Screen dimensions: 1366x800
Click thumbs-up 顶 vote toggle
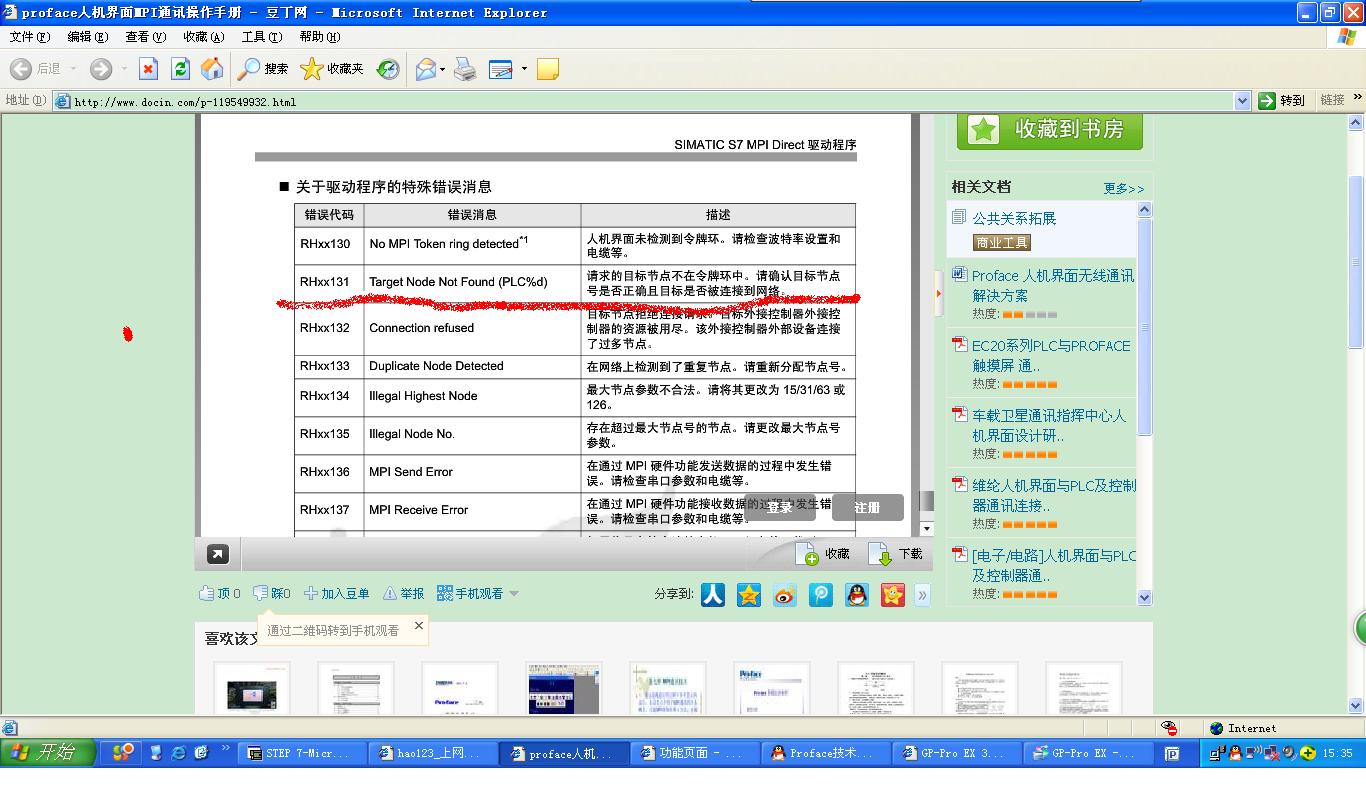[x=220, y=593]
